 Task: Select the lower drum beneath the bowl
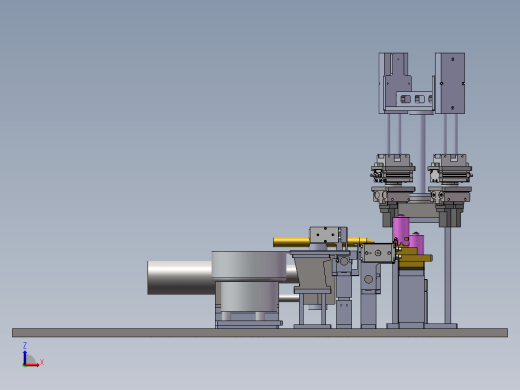(x=249, y=297)
